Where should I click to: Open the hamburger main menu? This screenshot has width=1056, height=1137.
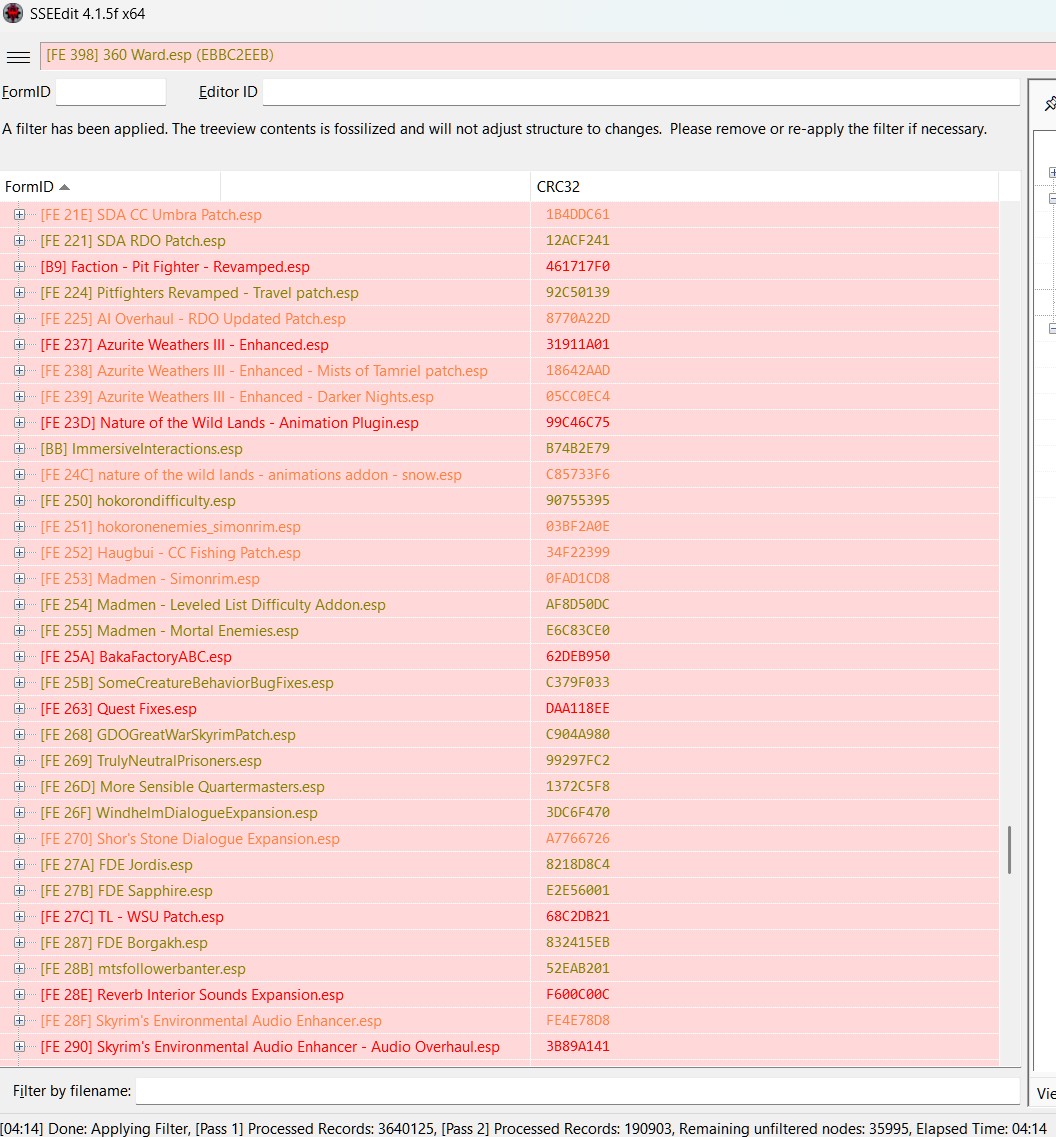pyautogui.click(x=18, y=57)
